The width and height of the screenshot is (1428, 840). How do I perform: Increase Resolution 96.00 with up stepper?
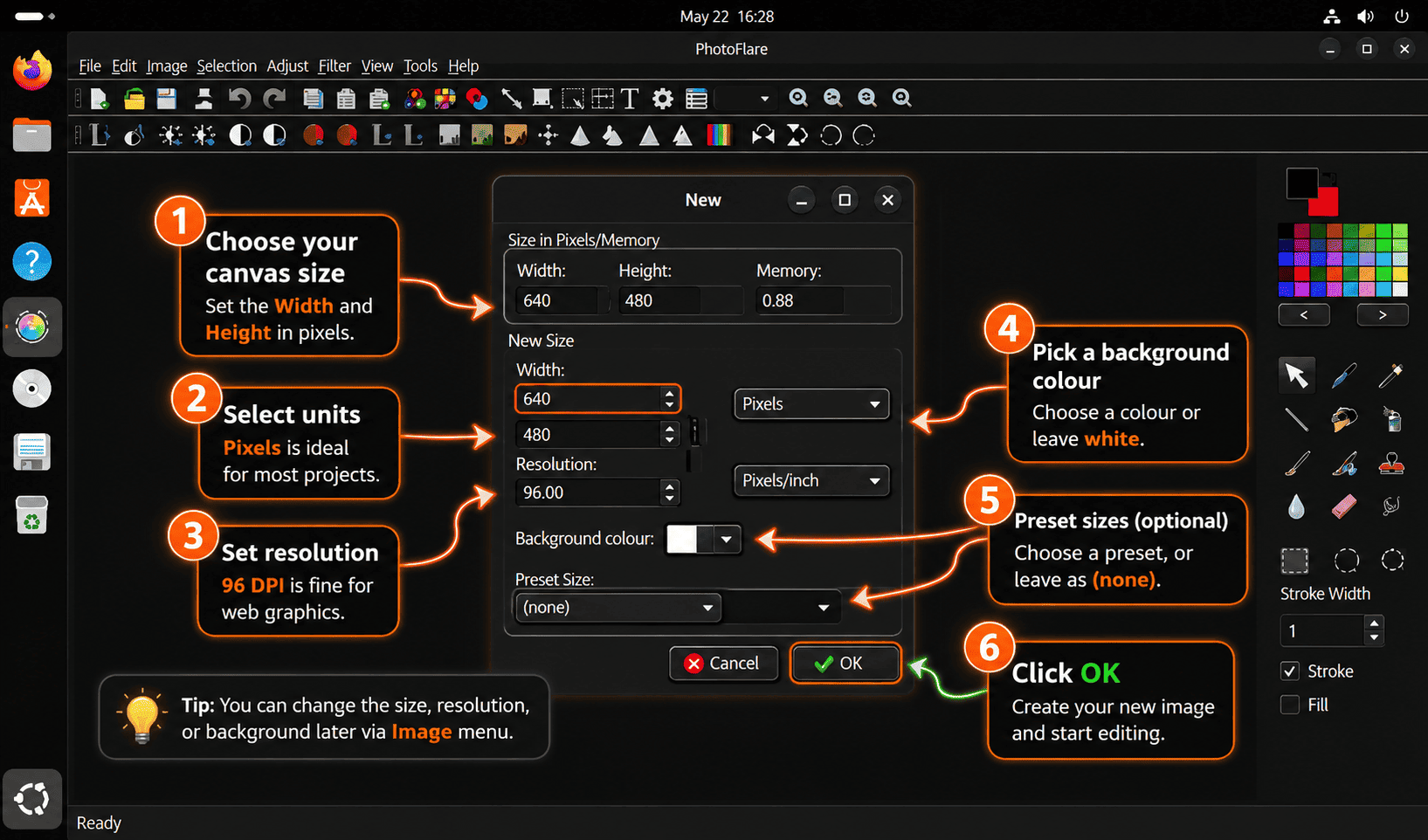(x=669, y=487)
